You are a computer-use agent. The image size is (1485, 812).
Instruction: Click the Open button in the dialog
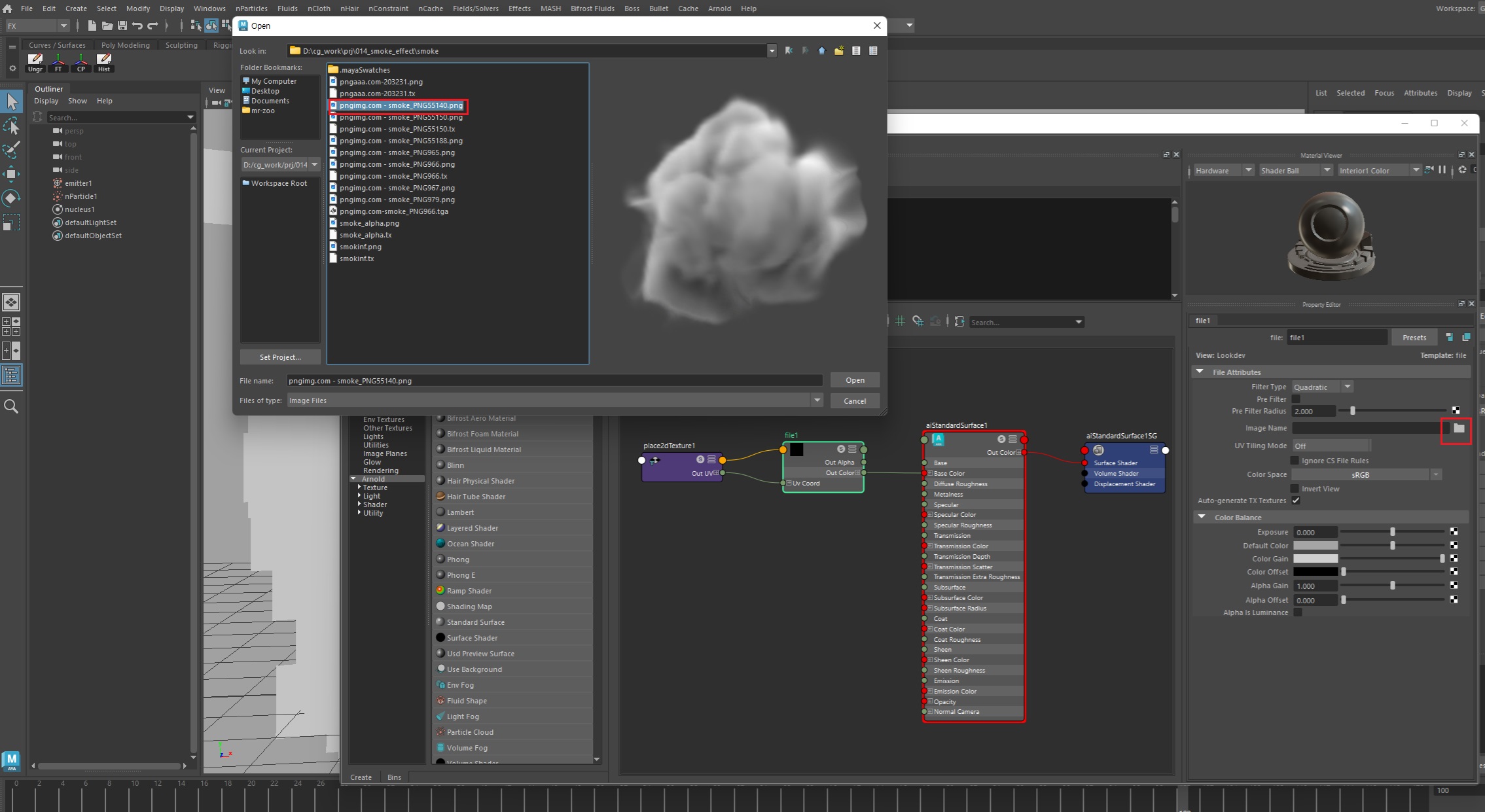(x=855, y=380)
